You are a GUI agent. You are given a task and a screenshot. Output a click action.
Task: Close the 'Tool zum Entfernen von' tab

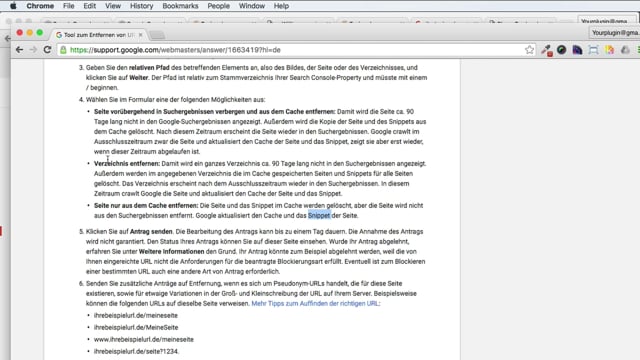140,35
